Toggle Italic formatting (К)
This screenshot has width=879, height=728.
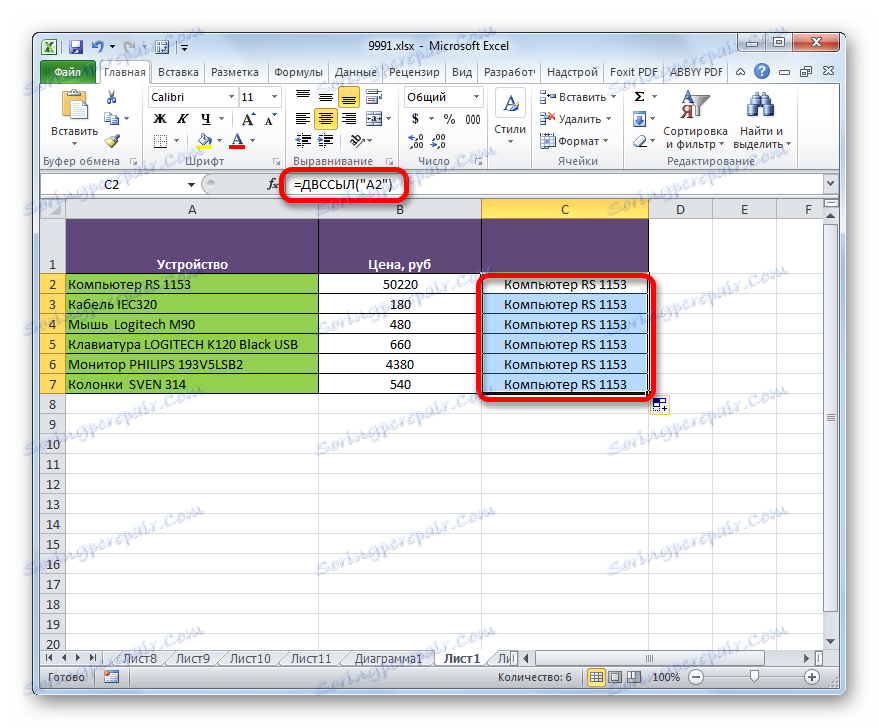(x=183, y=119)
